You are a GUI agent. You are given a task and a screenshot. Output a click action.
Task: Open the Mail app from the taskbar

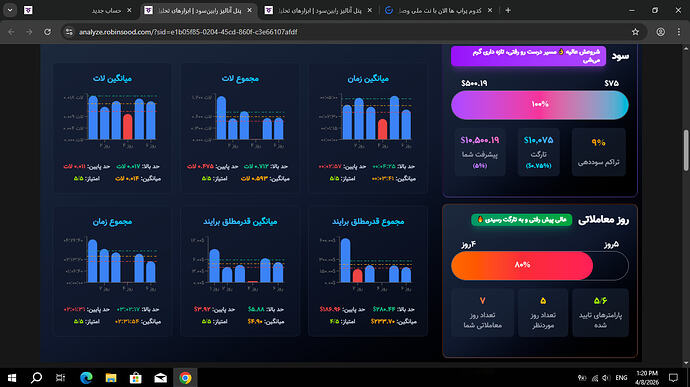click(160, 378)
